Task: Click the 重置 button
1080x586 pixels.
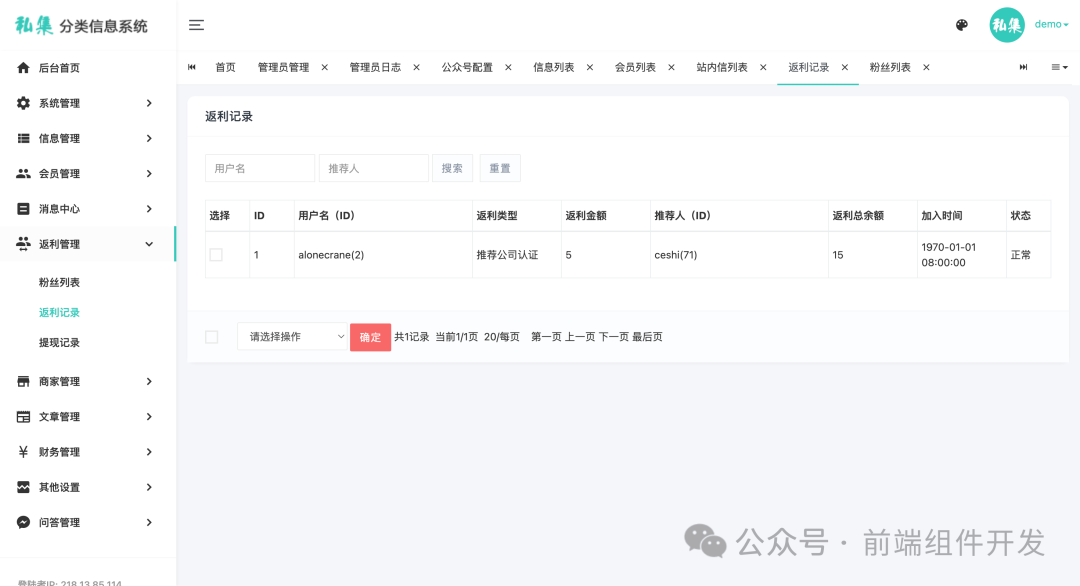Action: pos(500,168)
